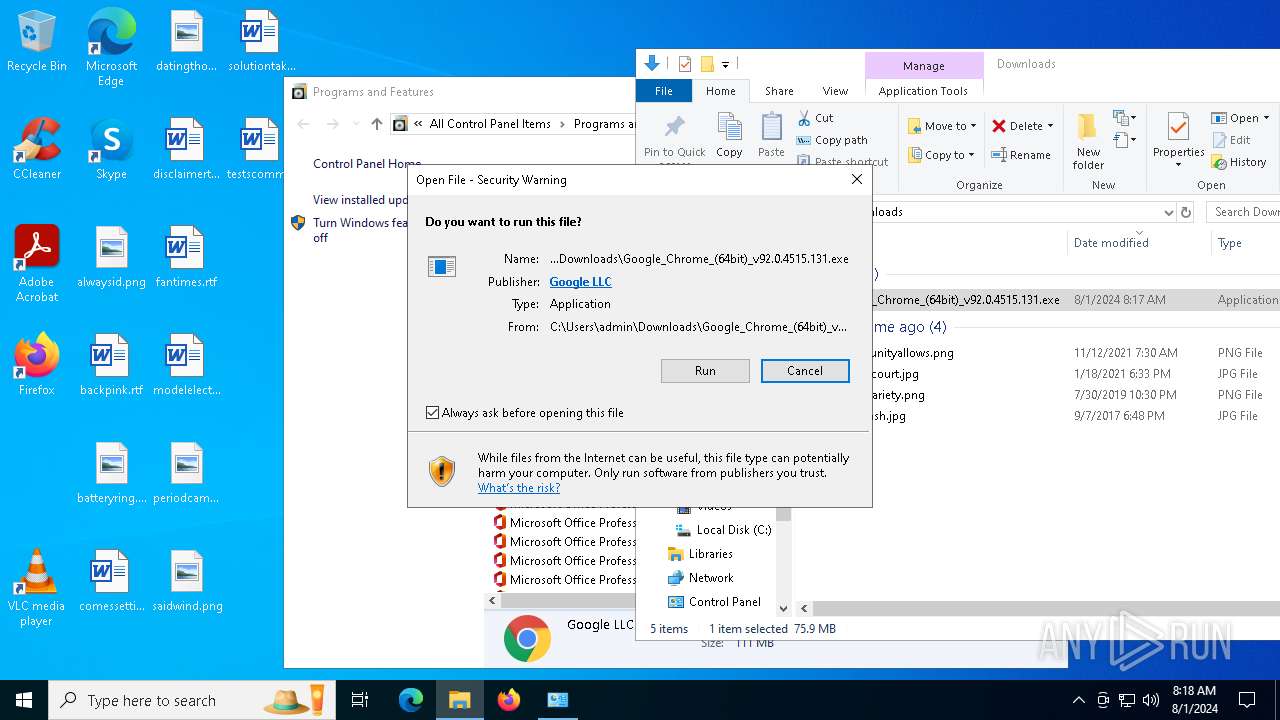Click the volume icon in system tray
Image resolution: width=1280 pixels, height=720 pixels.
1150,700
